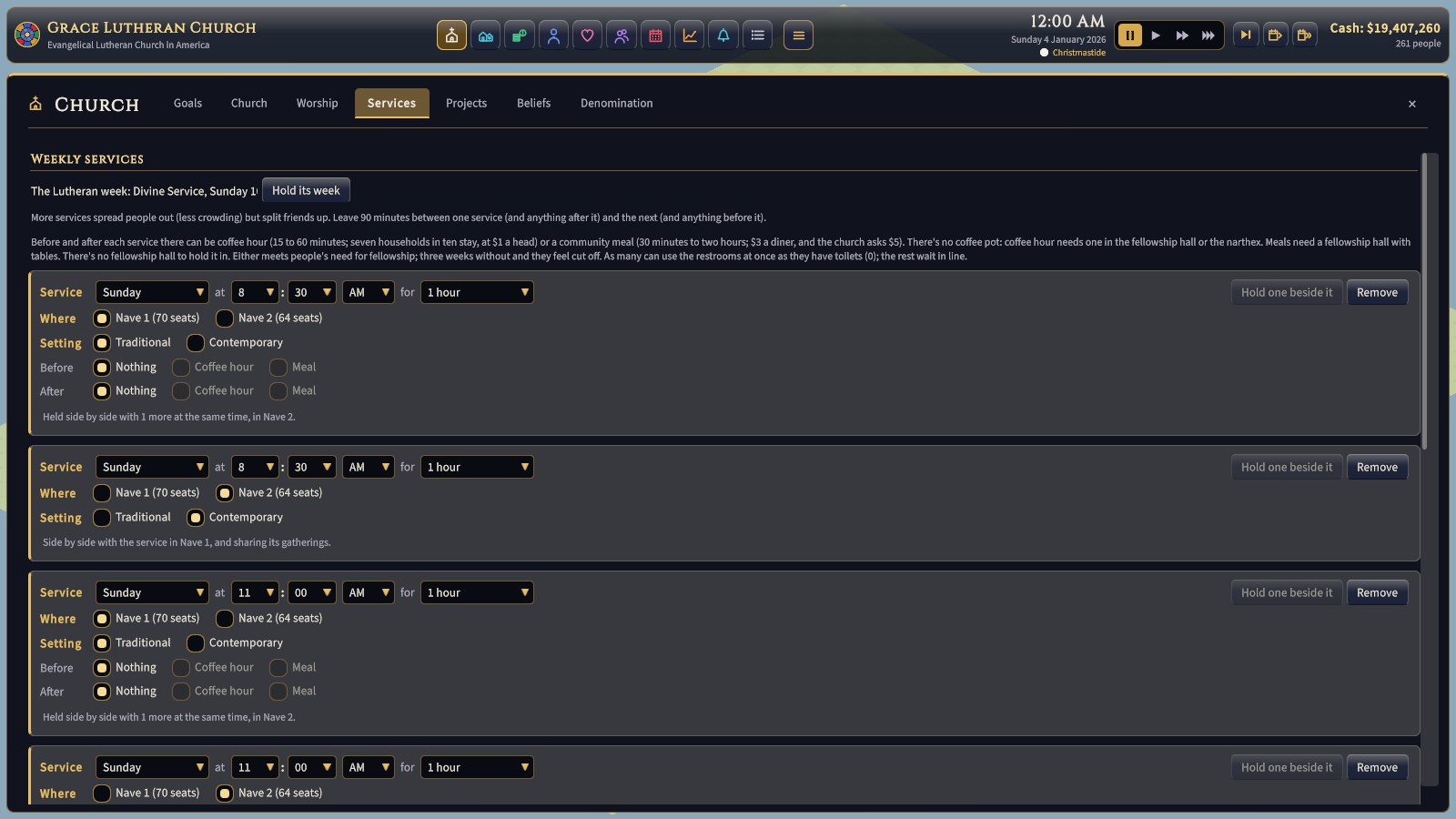Image resolution: width=1456 pixels, height=819 pixels.
Task: Choose Coffee hour before first 8:30 service
Action: (x=181, y=368)
